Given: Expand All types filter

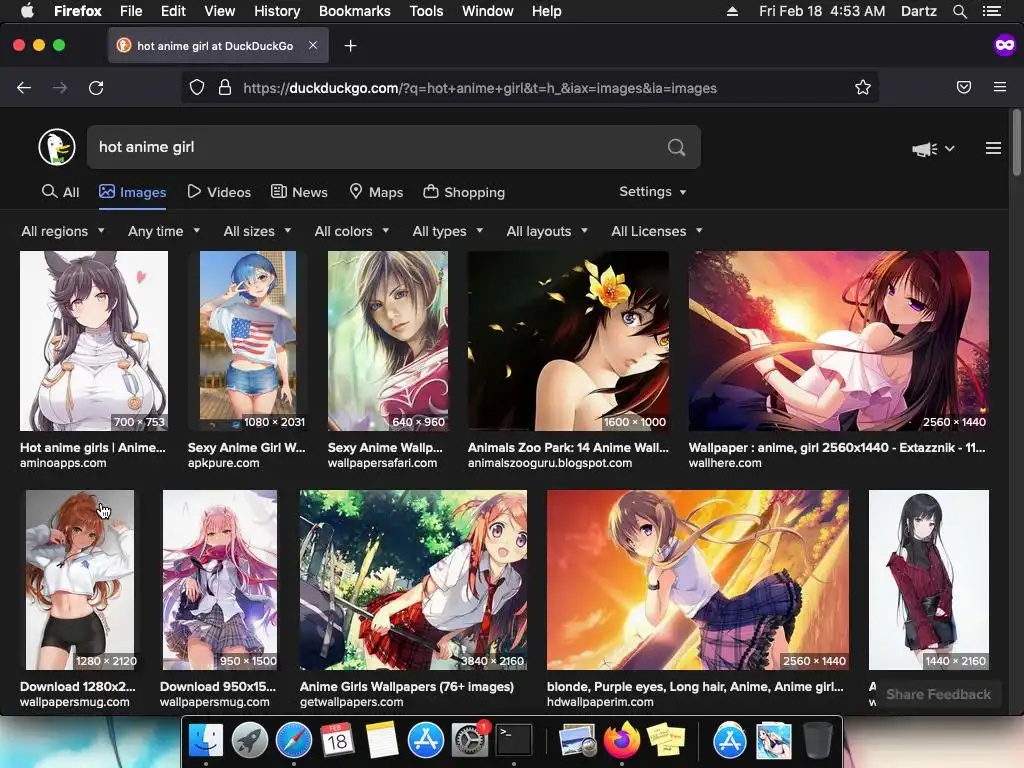Looking at the screenshot, I should pyautogui.click(x=448, y=231).
